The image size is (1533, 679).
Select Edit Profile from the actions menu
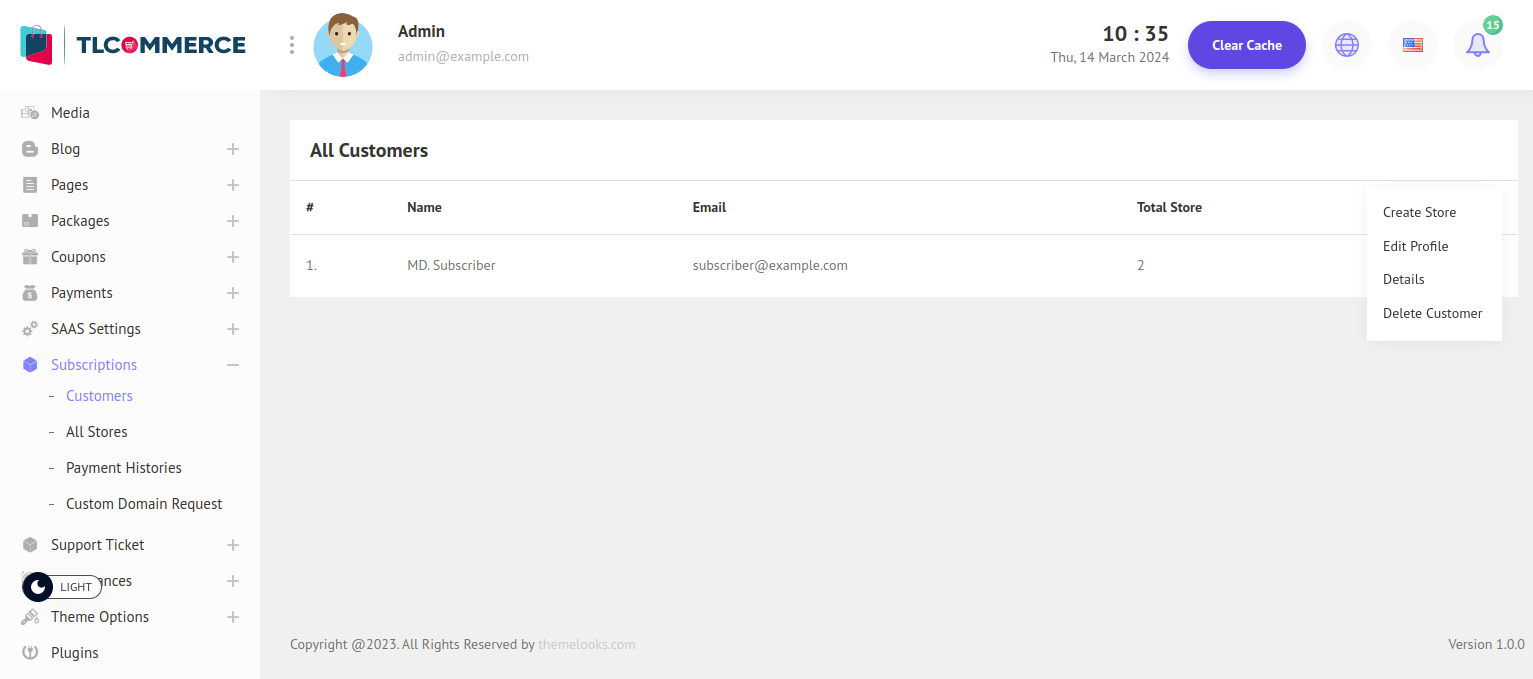[x=1415, y=246]
